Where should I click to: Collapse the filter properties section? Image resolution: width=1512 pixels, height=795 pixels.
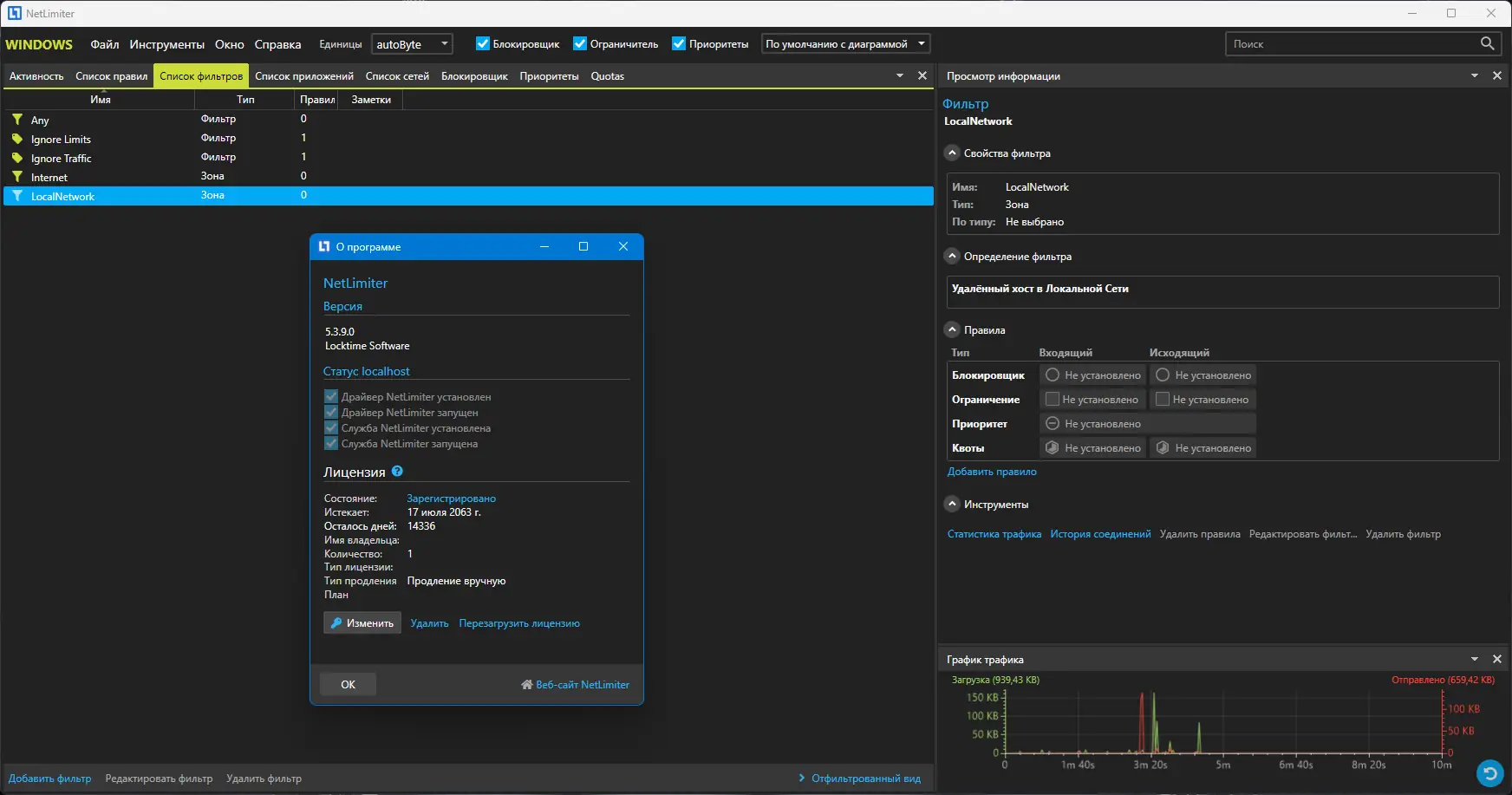952,153
